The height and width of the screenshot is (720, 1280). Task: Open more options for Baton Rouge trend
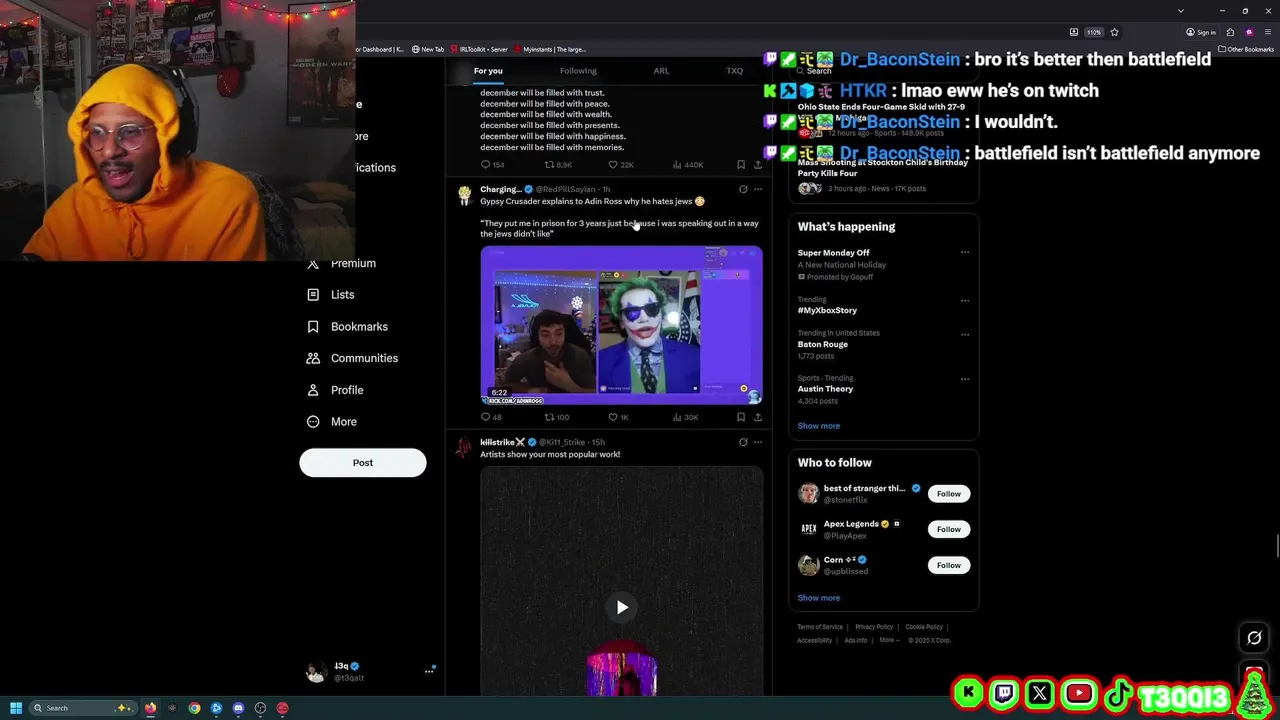click(x=965, y=334)
